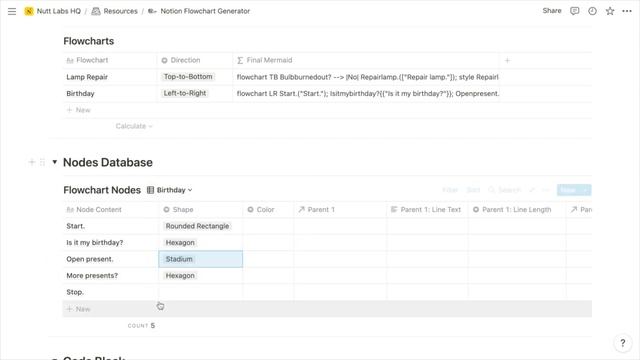Click the Final Mermaid column header

click(366, 60)
